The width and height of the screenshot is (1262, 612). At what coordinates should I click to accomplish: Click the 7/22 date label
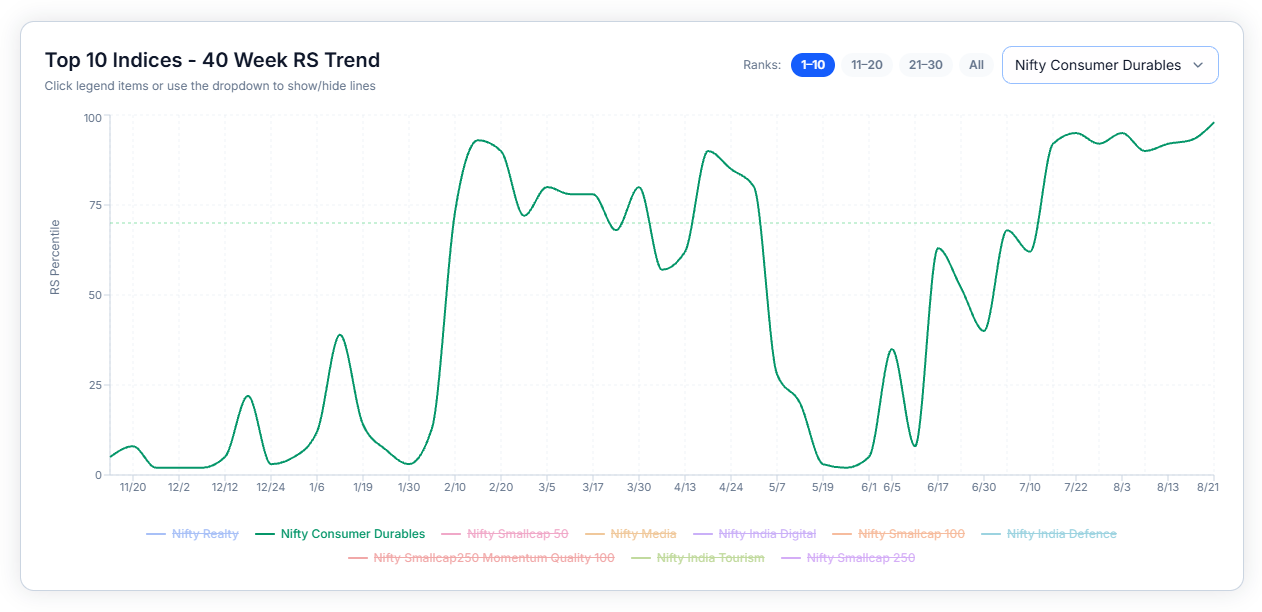(x=1075, y=487)
